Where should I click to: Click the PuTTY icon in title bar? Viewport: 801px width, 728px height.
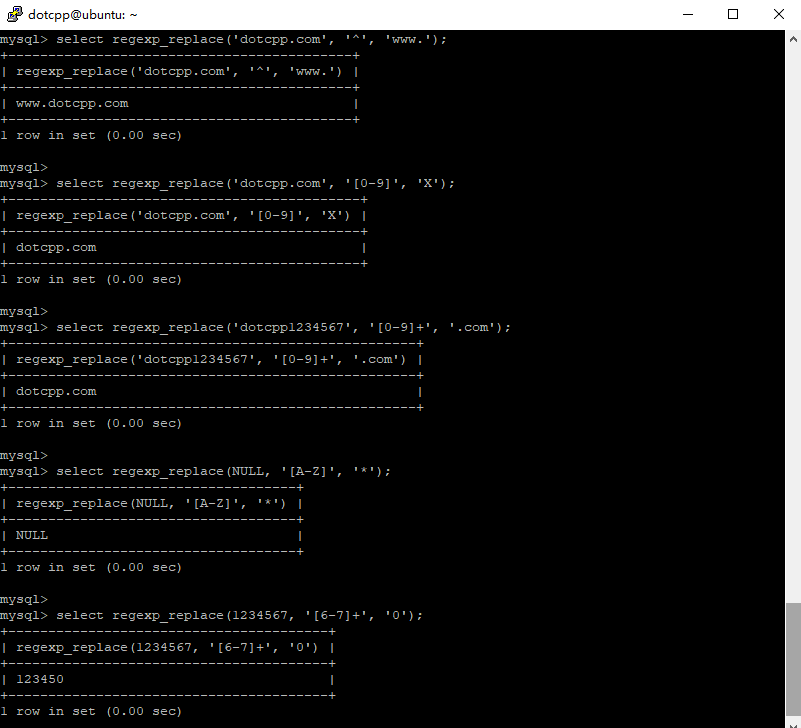(15, 14)
